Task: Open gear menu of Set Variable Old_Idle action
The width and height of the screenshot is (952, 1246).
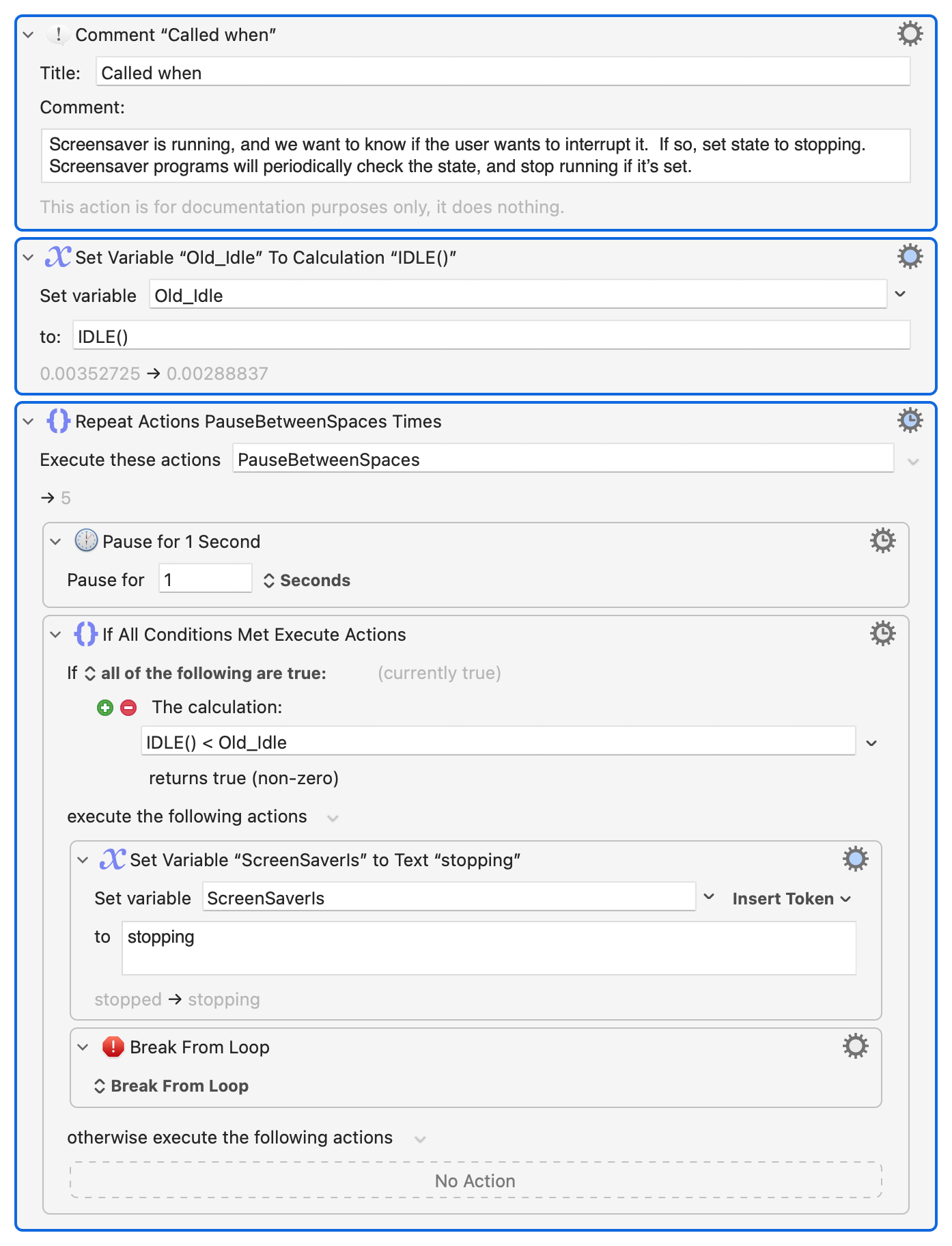Action: point(910,257)
